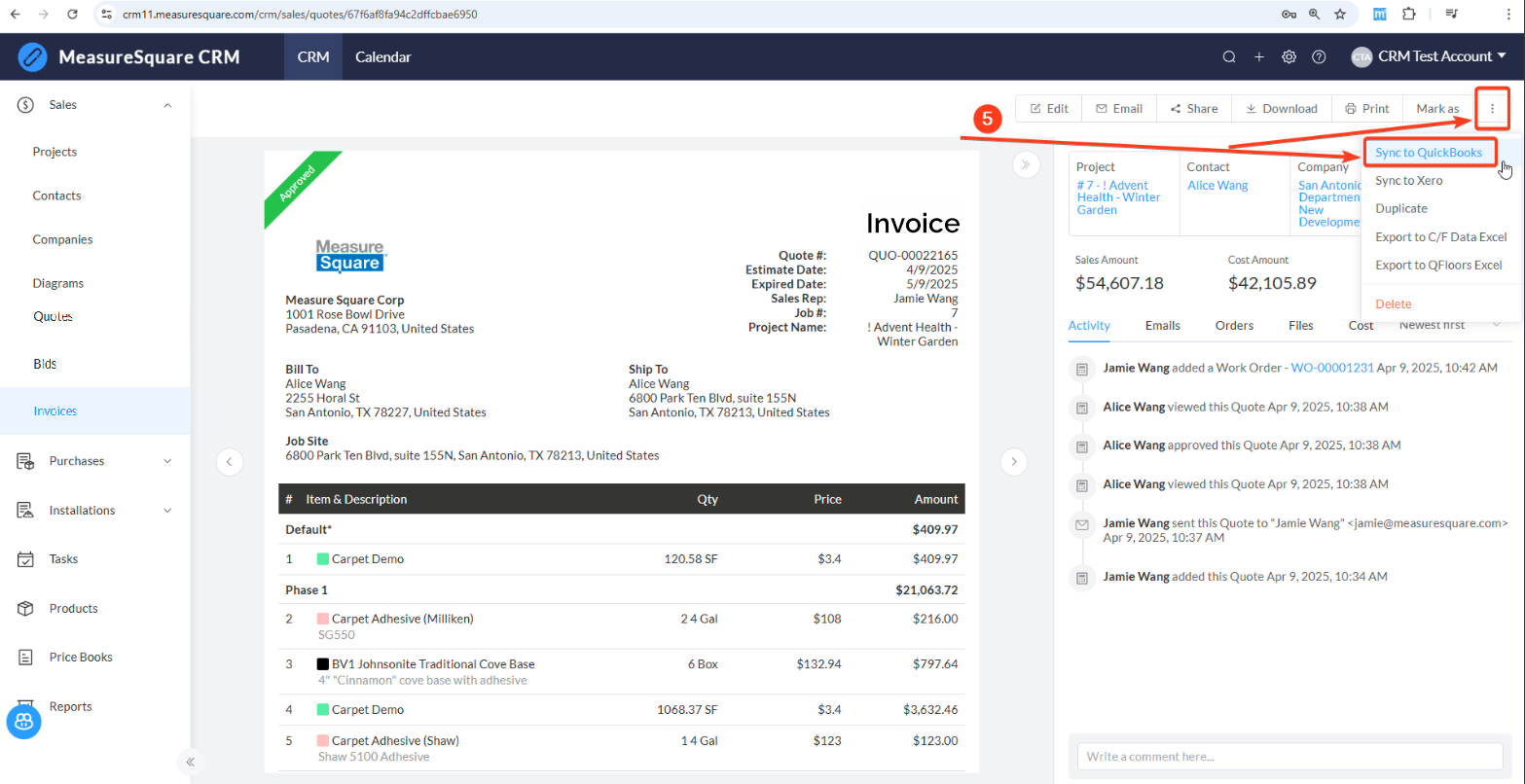1525x784 pixels.
Task: Click the Email envelope button
Action: point(1119,109)
